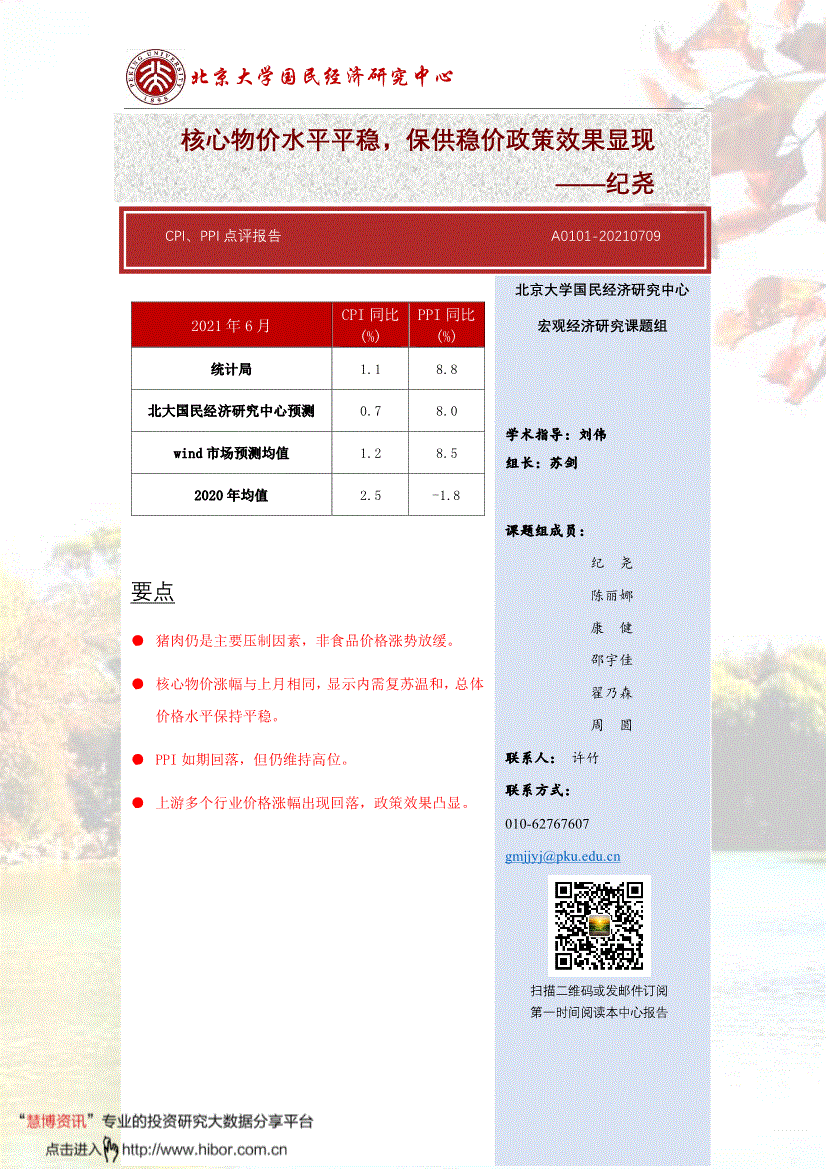The height and width of the screenshot is (1169, 826).
Task: Click the 2020 CPI value 2.5
Action: click(x=371, y=495)
